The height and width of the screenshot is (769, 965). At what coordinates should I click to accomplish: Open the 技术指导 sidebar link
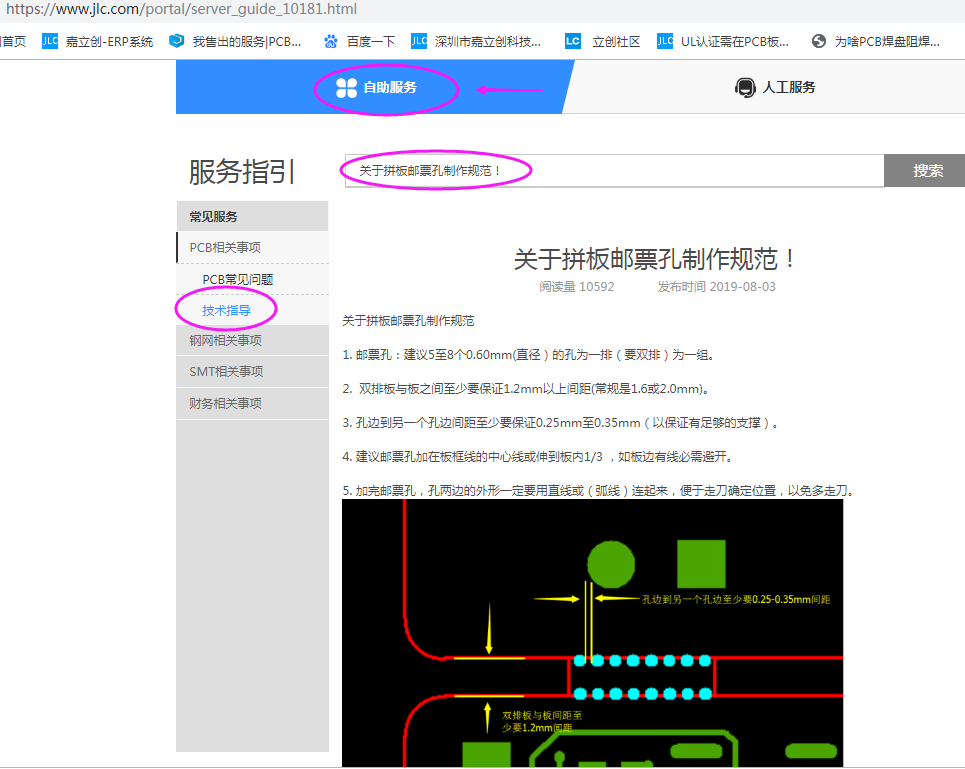coord(226,311)
